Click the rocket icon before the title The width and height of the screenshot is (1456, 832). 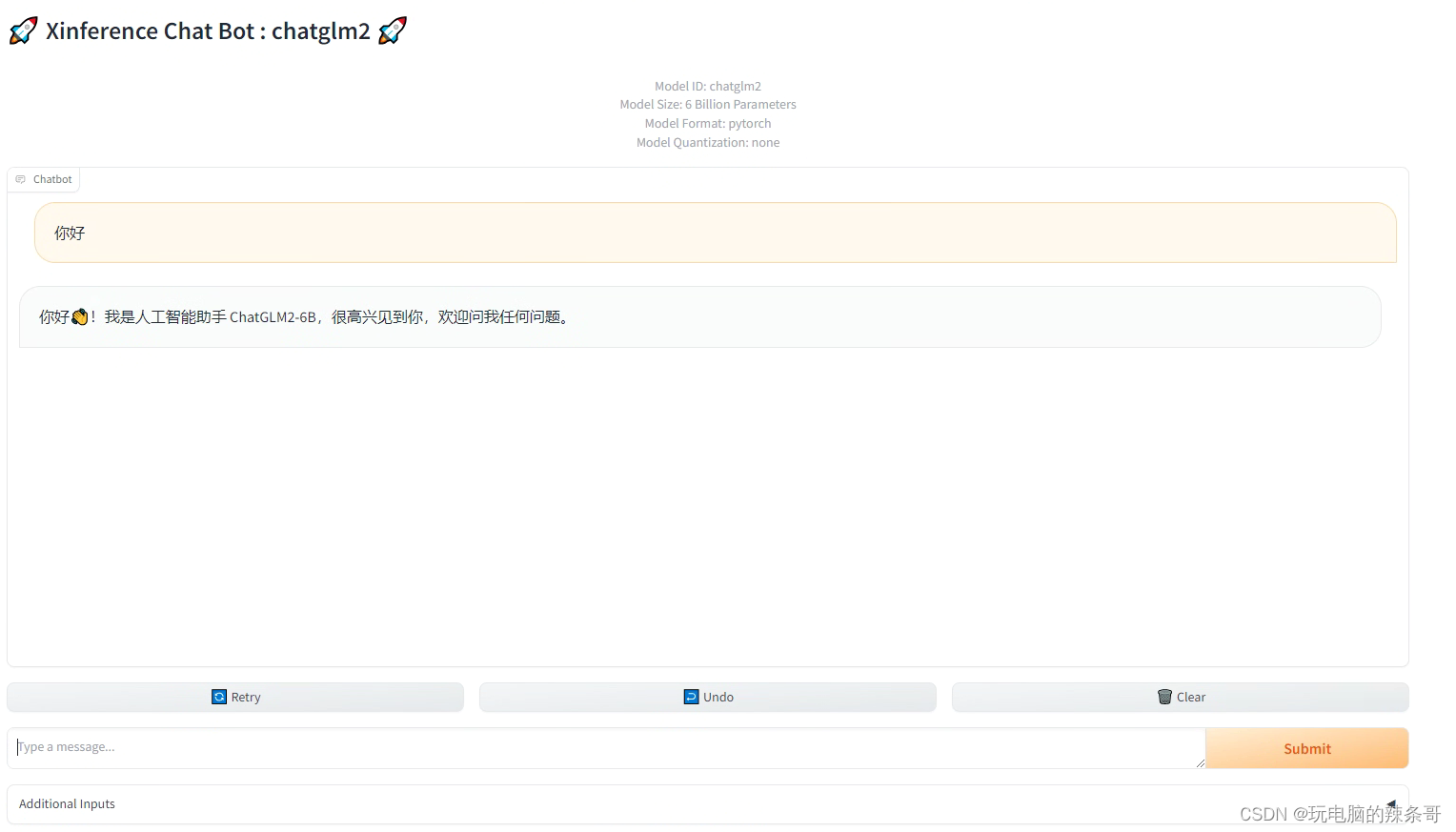pos(24,30)
